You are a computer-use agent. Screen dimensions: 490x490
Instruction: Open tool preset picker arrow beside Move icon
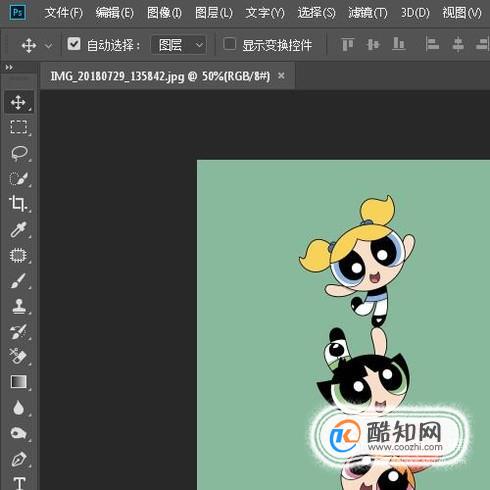(48, 45)
